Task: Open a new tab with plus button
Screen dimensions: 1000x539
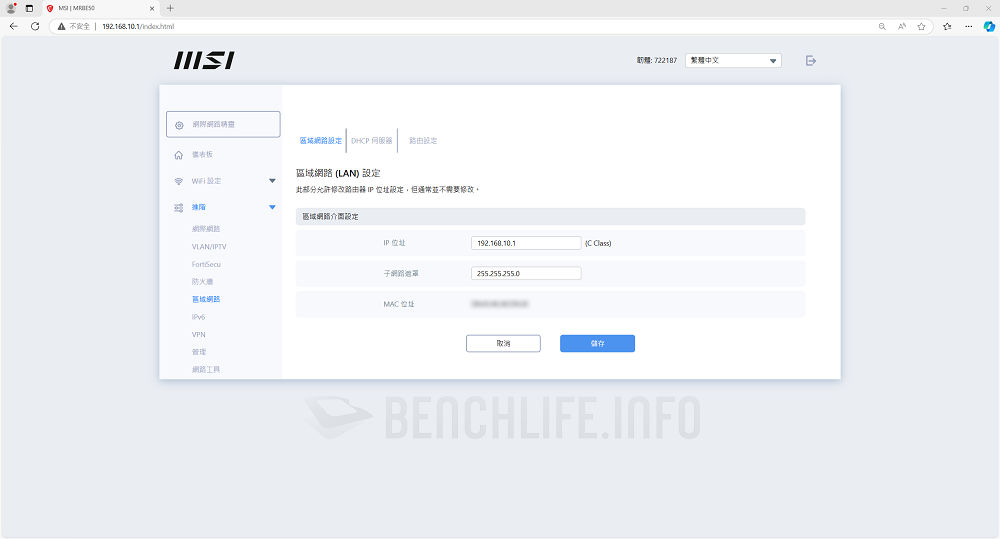Action: 170,8
